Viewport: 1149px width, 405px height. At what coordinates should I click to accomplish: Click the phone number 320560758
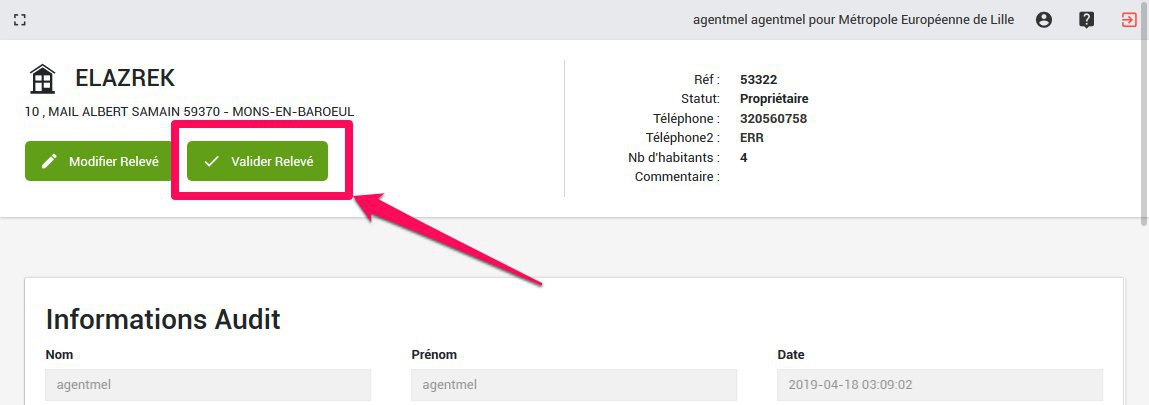click(773, 119)
